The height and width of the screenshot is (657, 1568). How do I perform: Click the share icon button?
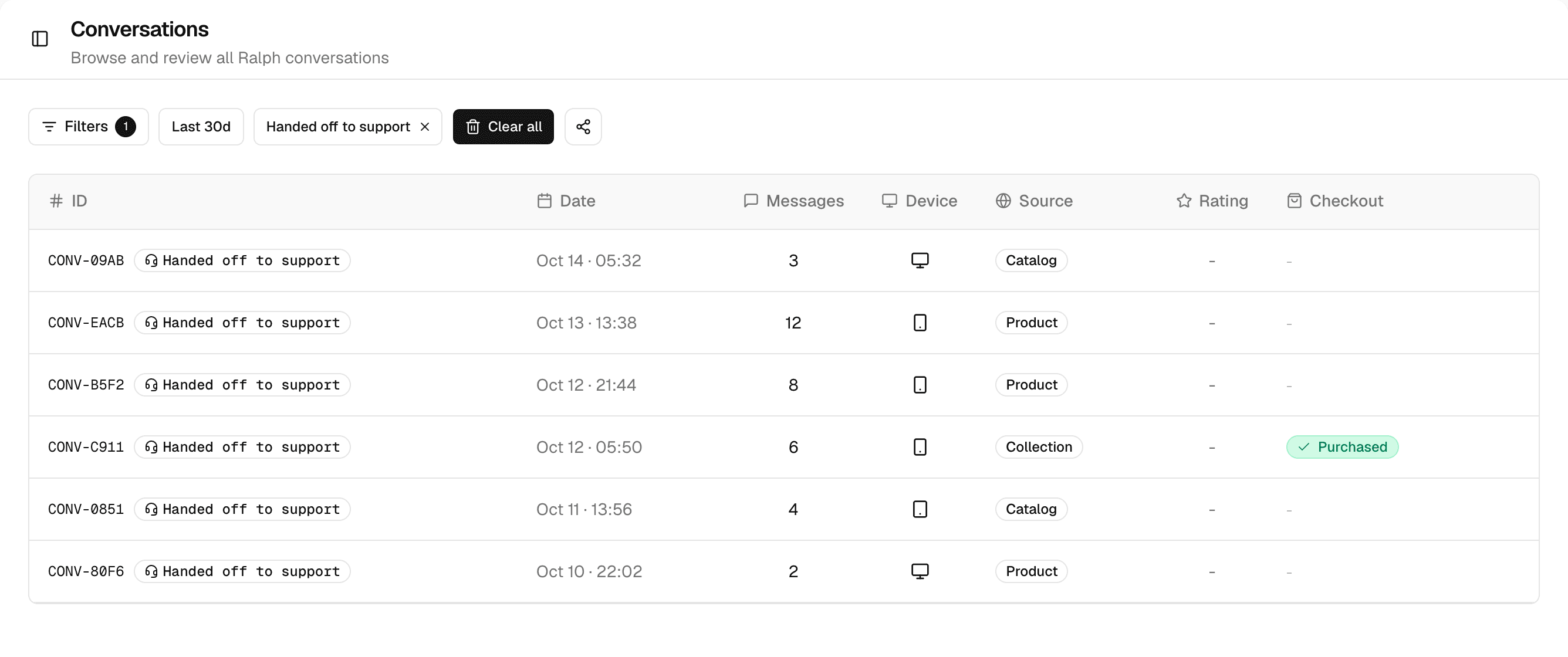(x=583, y=127)
